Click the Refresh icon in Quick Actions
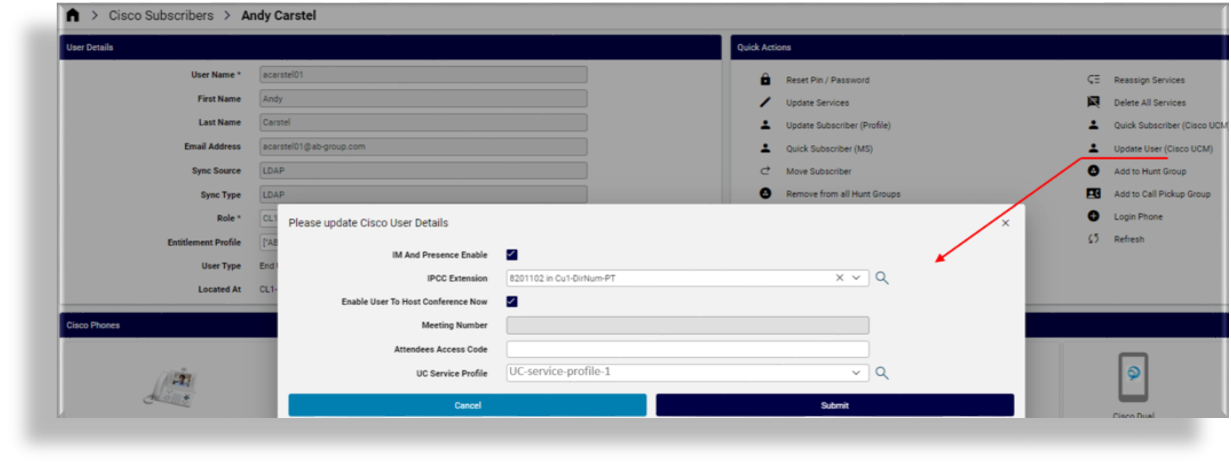Viewport: 1231px width, 469px height. point(1093,239)
